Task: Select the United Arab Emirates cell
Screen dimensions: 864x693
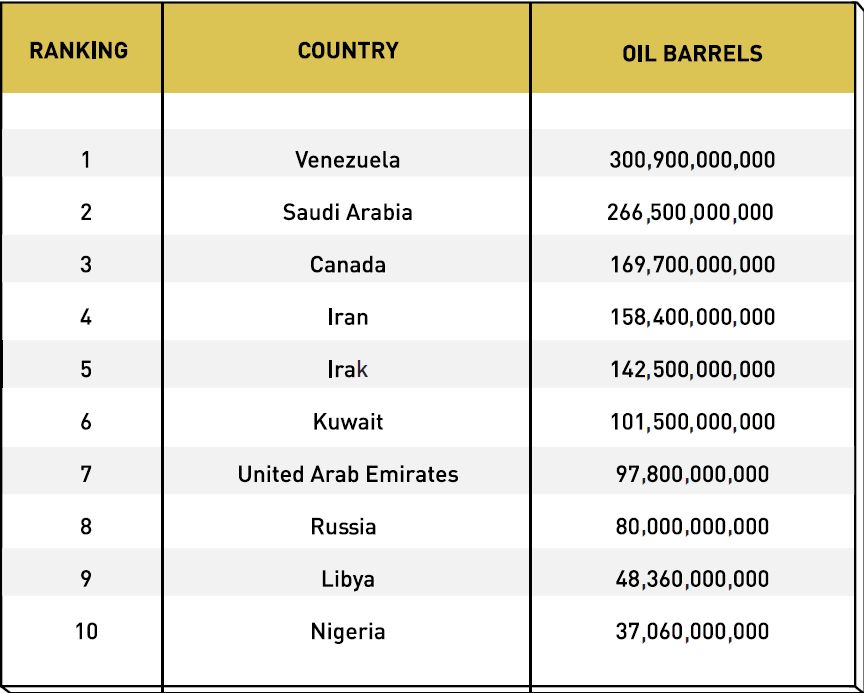Action: 348,474
